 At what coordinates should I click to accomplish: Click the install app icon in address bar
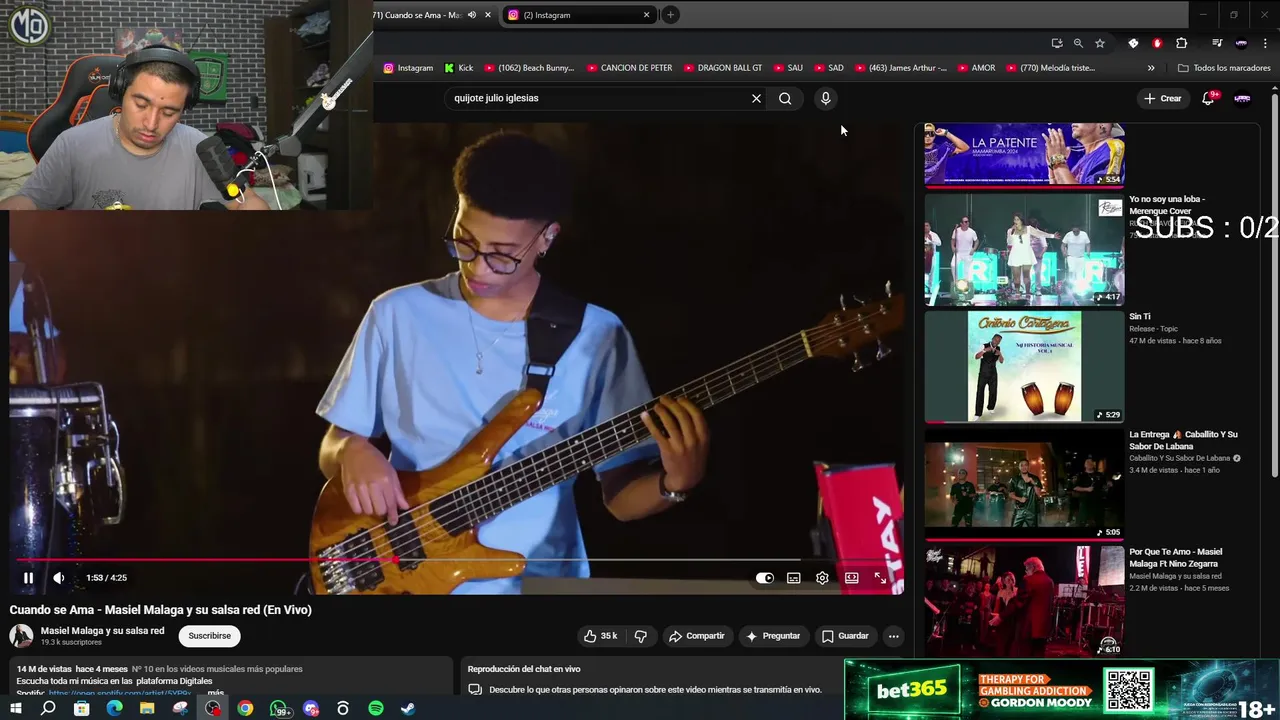(1057, 43)
